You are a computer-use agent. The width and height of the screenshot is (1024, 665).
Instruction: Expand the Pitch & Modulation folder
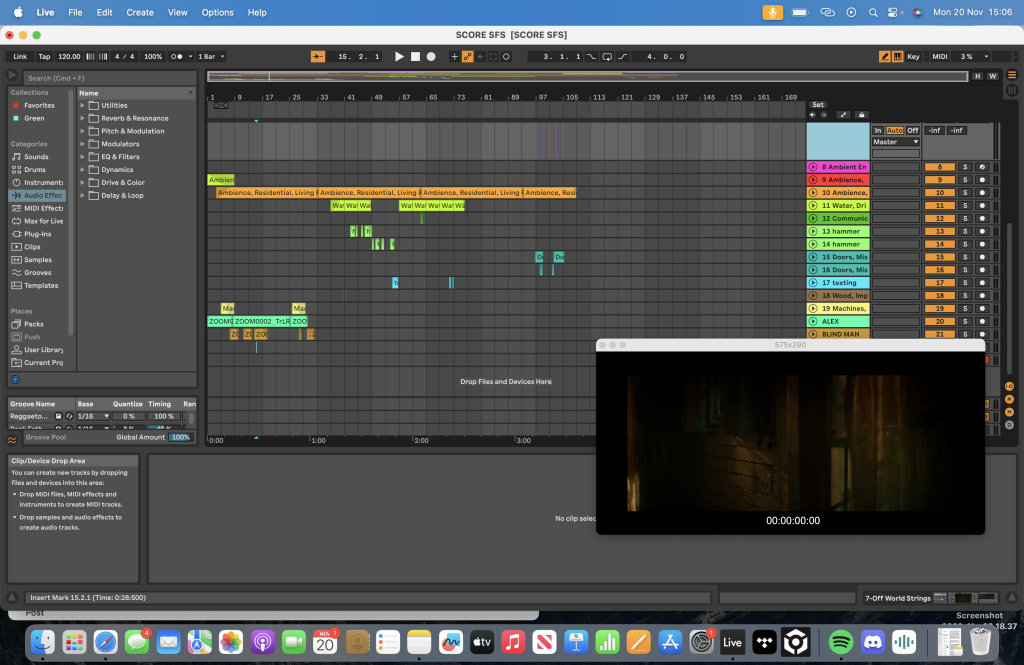tap(83, 131)
